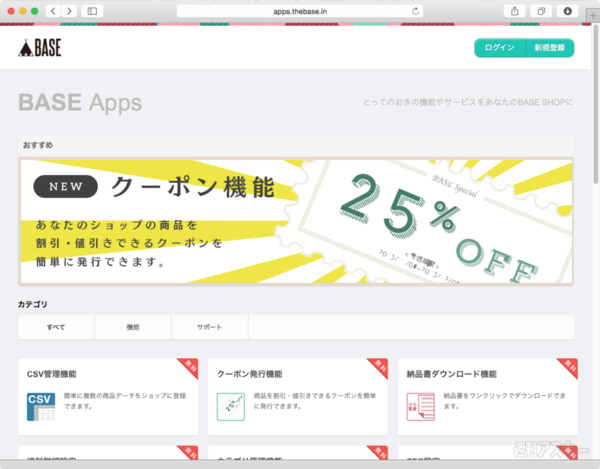Screen dimensions: 600x469
Task: Click the tagline mentioning BASE SHOP
Action: coord(468,102)
